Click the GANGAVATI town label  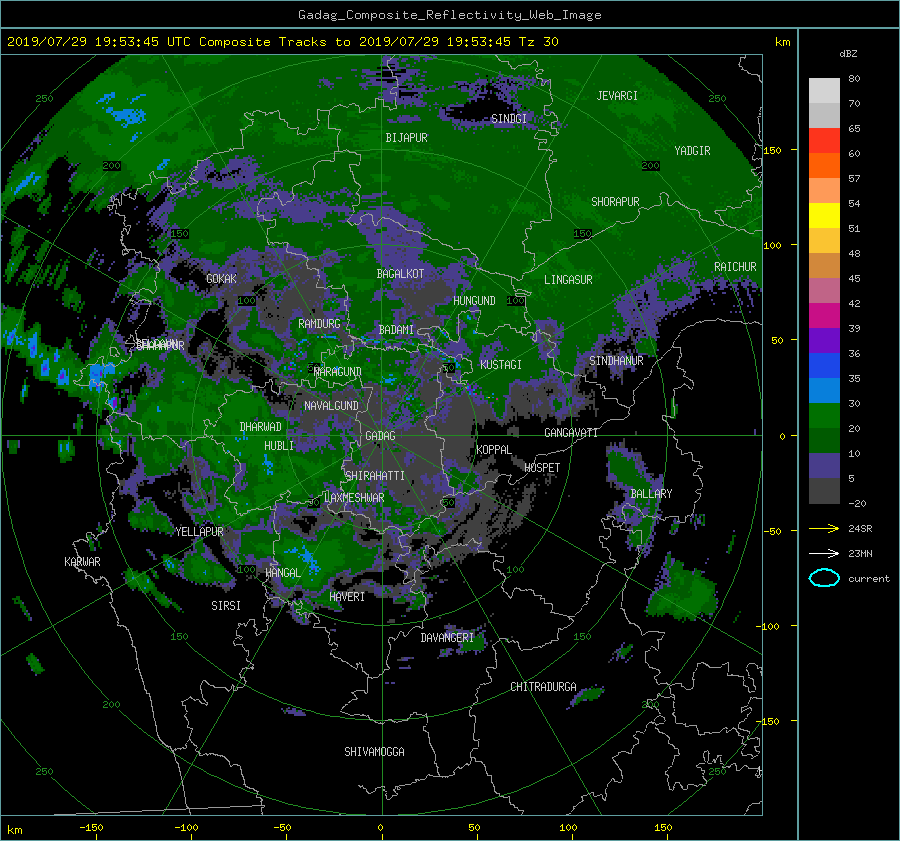pos(571,433)
